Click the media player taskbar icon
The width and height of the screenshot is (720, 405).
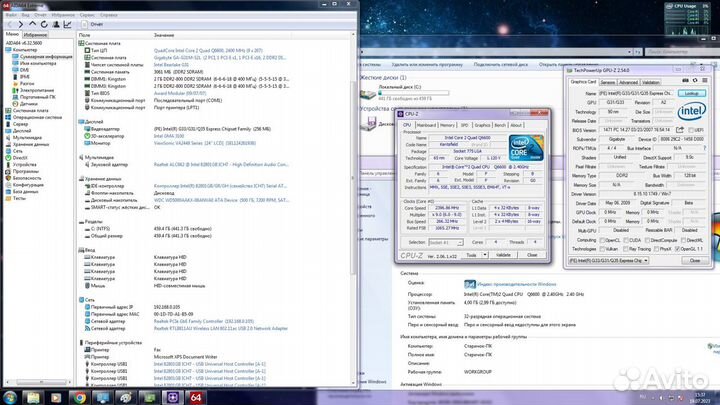(x=56, y=397)
